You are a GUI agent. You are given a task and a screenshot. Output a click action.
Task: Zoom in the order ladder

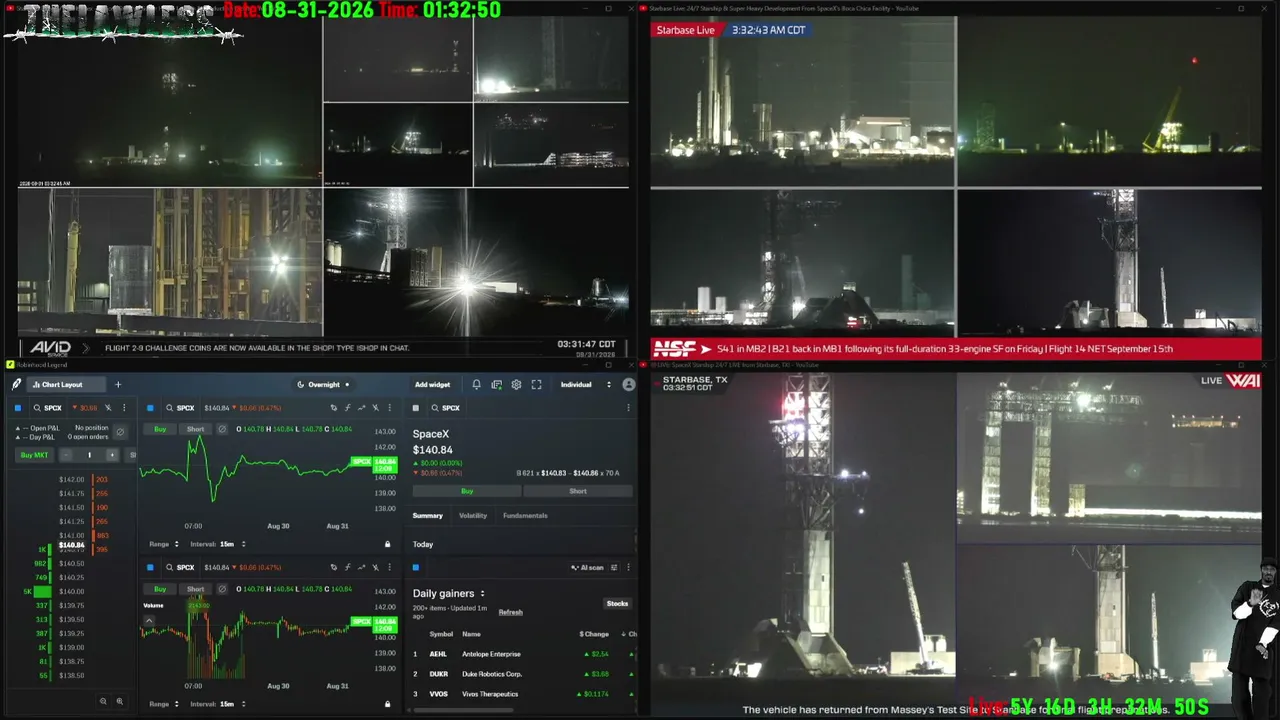(120, 702)
